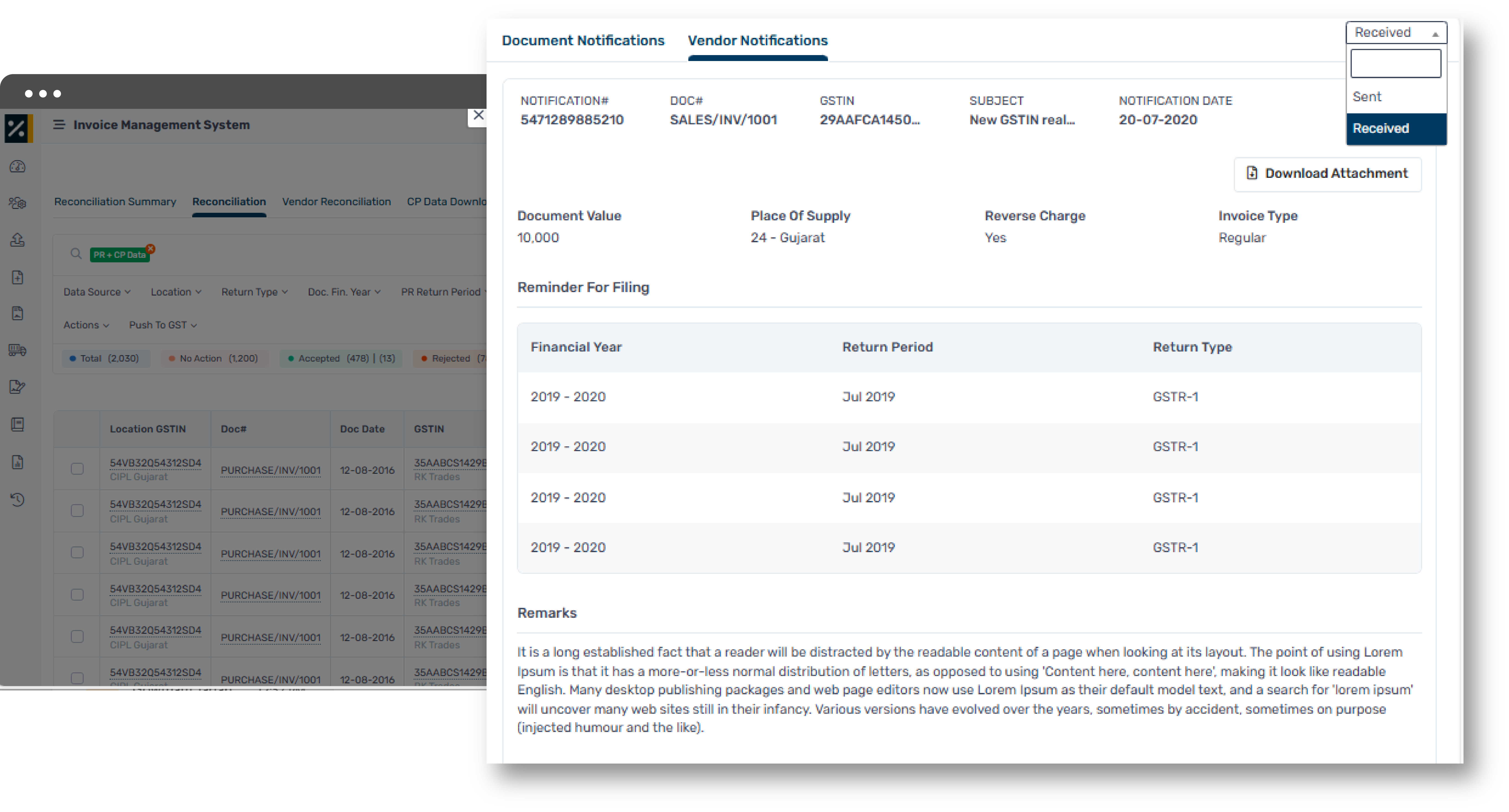
Task: Select checkbox for fifth PURCHASE/INV/1001 row
Action: [77, 636]
